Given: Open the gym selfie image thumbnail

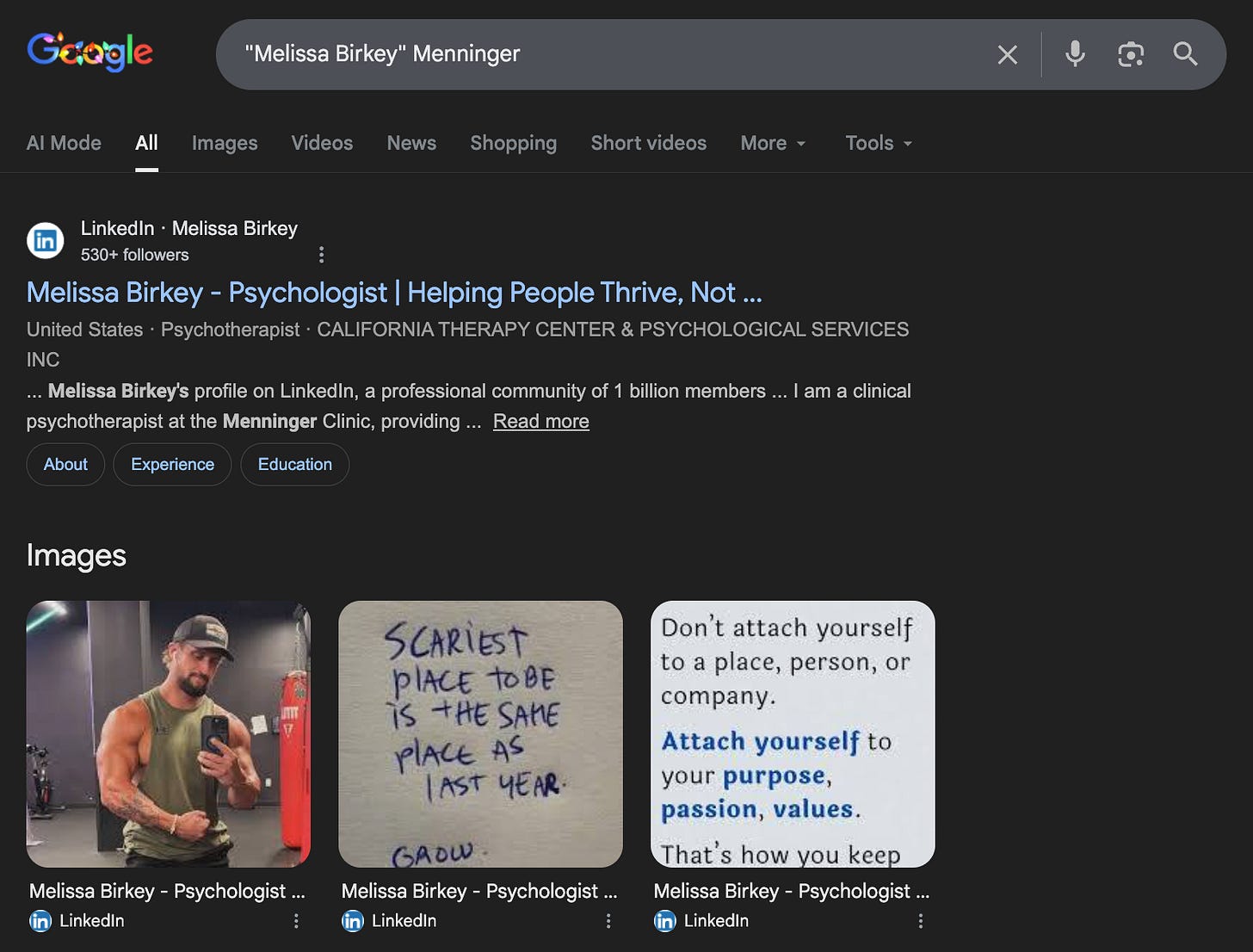Looking at the screenshot, I should pos(169,733).
